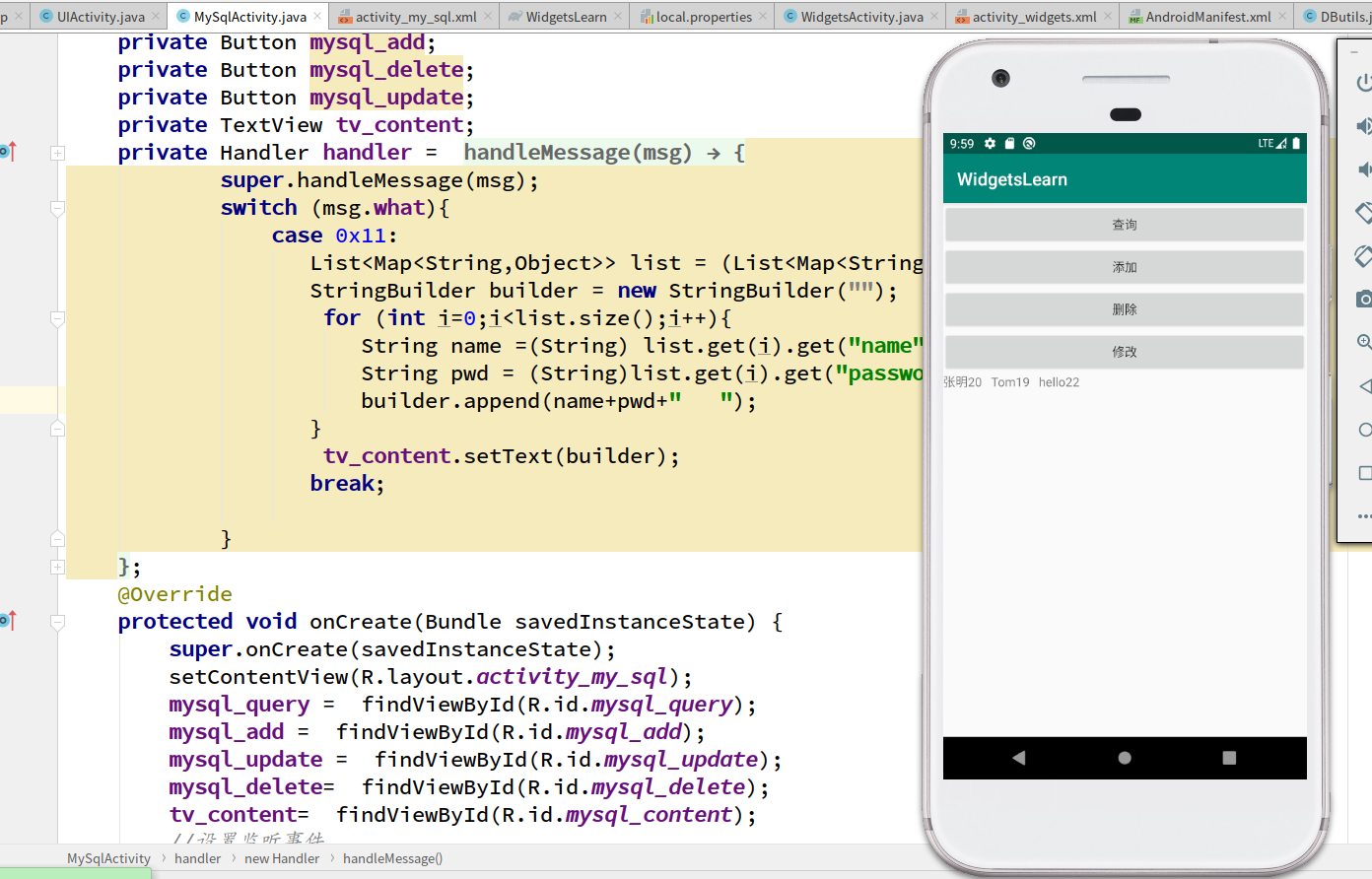
Task: Click the AndroidManifest.xml file icon
Action: pos(1134,17)
